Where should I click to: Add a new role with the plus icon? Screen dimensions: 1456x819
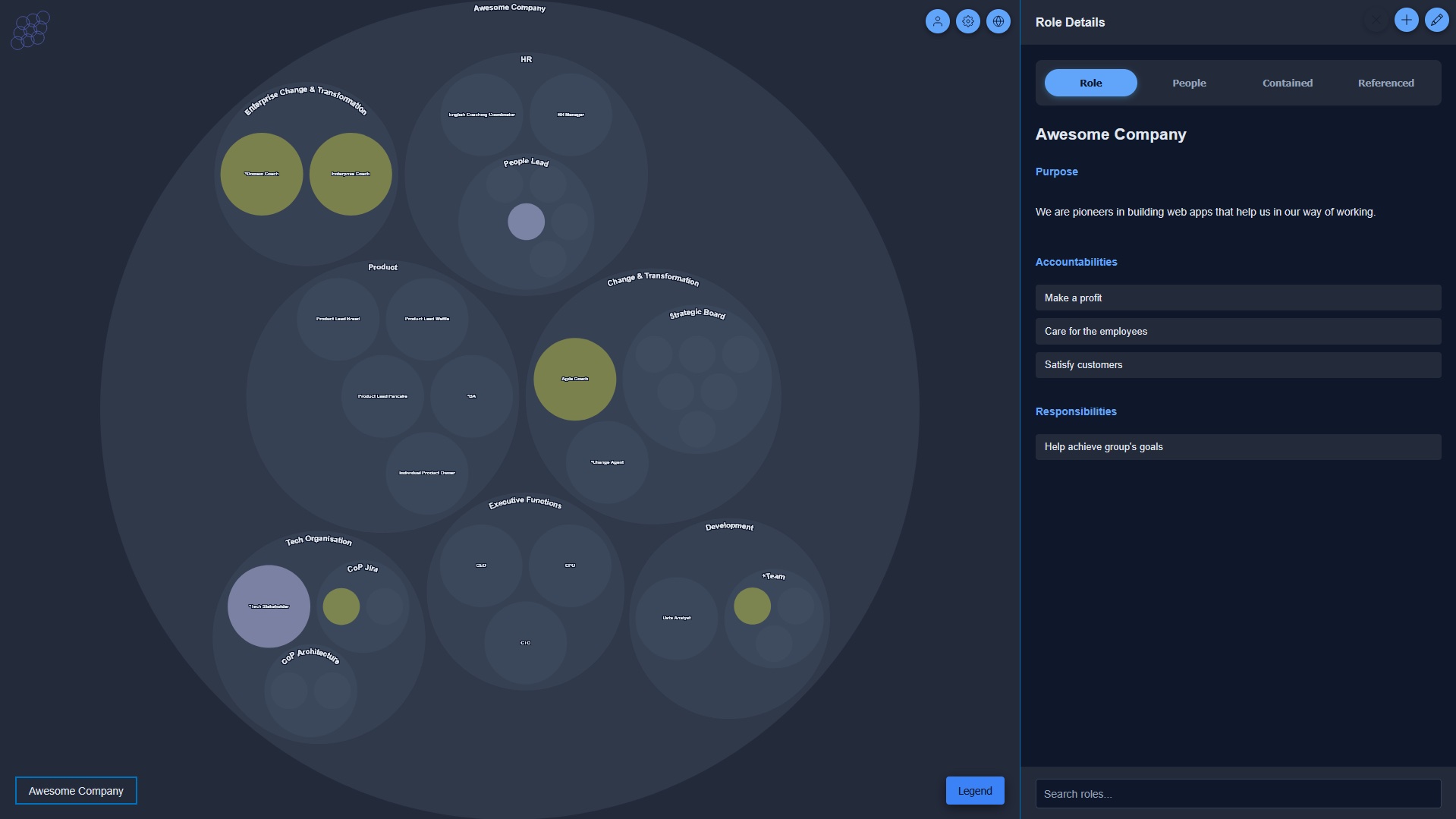pos(1407,20)
